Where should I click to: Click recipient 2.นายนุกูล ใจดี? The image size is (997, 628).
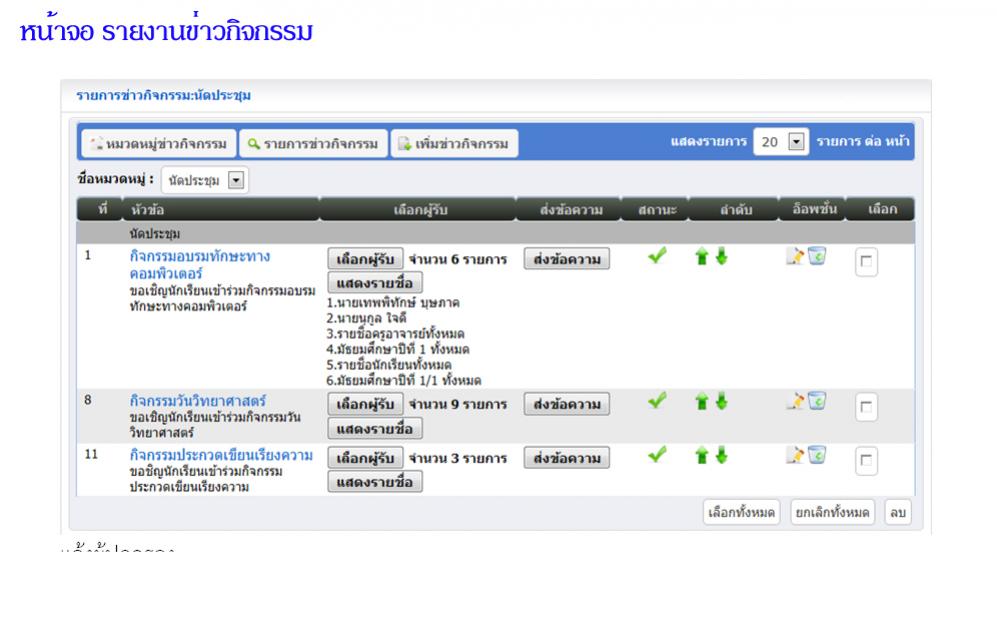[x=366, y=318]
